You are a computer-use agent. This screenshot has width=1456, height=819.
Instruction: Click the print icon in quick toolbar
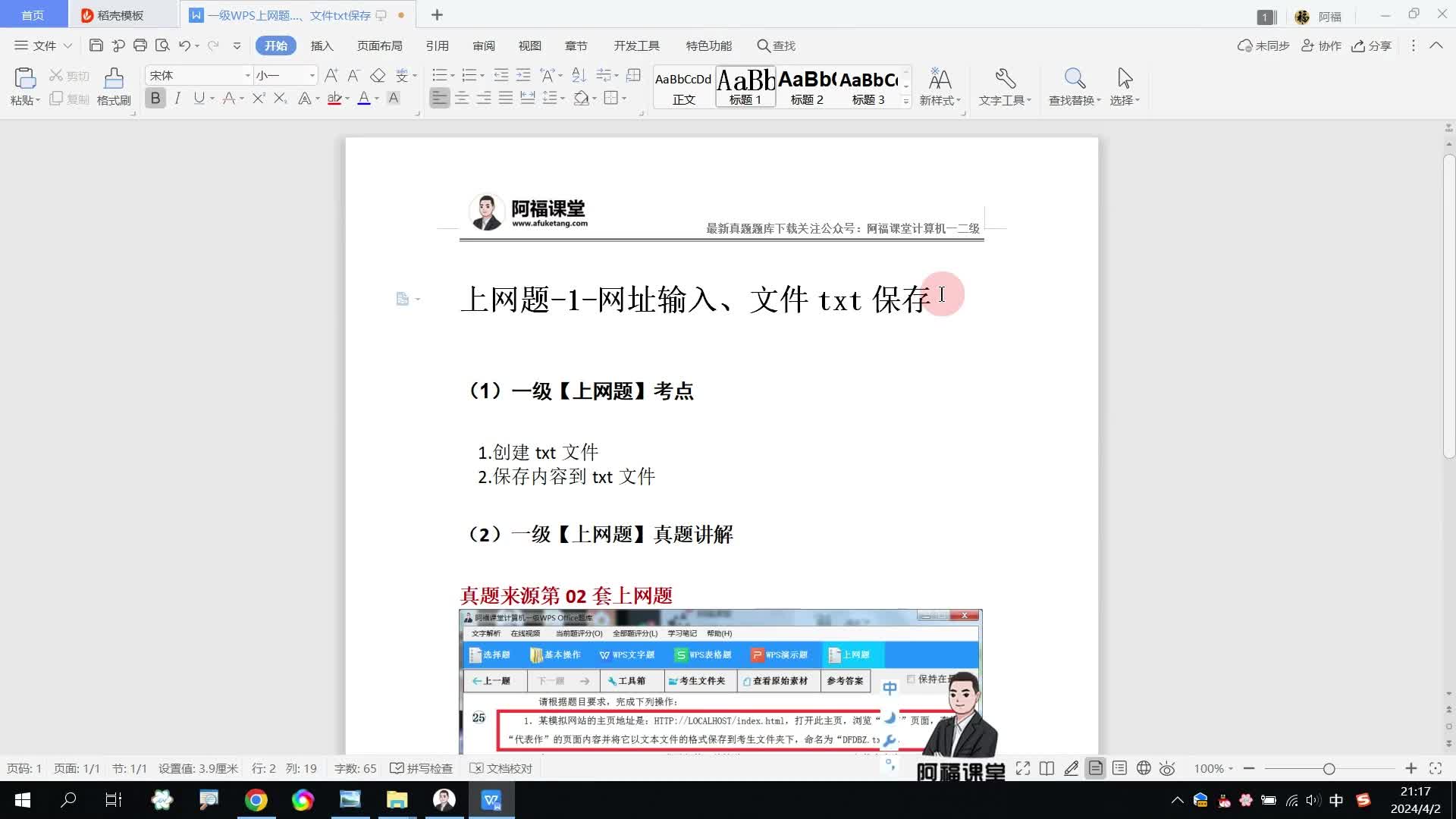(x=140, y=45)
